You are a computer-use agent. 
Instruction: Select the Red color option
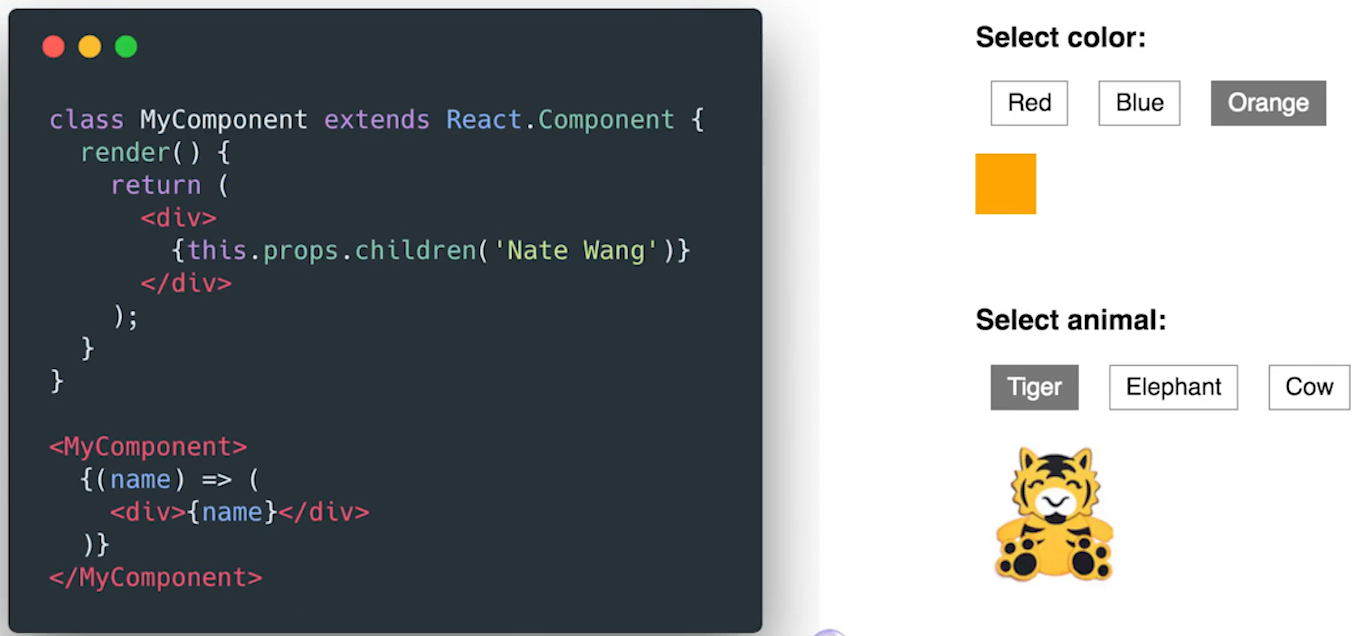pos(1029,103)
